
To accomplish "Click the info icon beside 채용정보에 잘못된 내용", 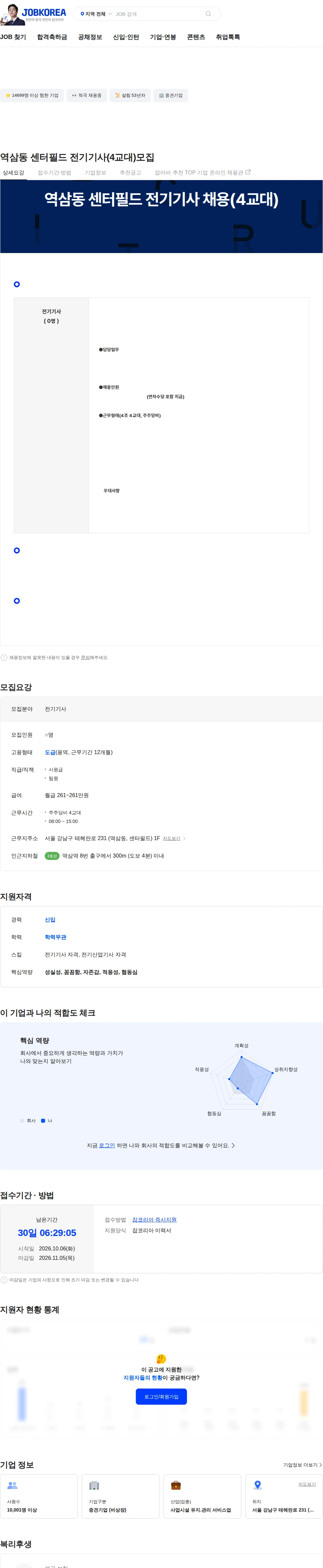I will coord(4,657).
